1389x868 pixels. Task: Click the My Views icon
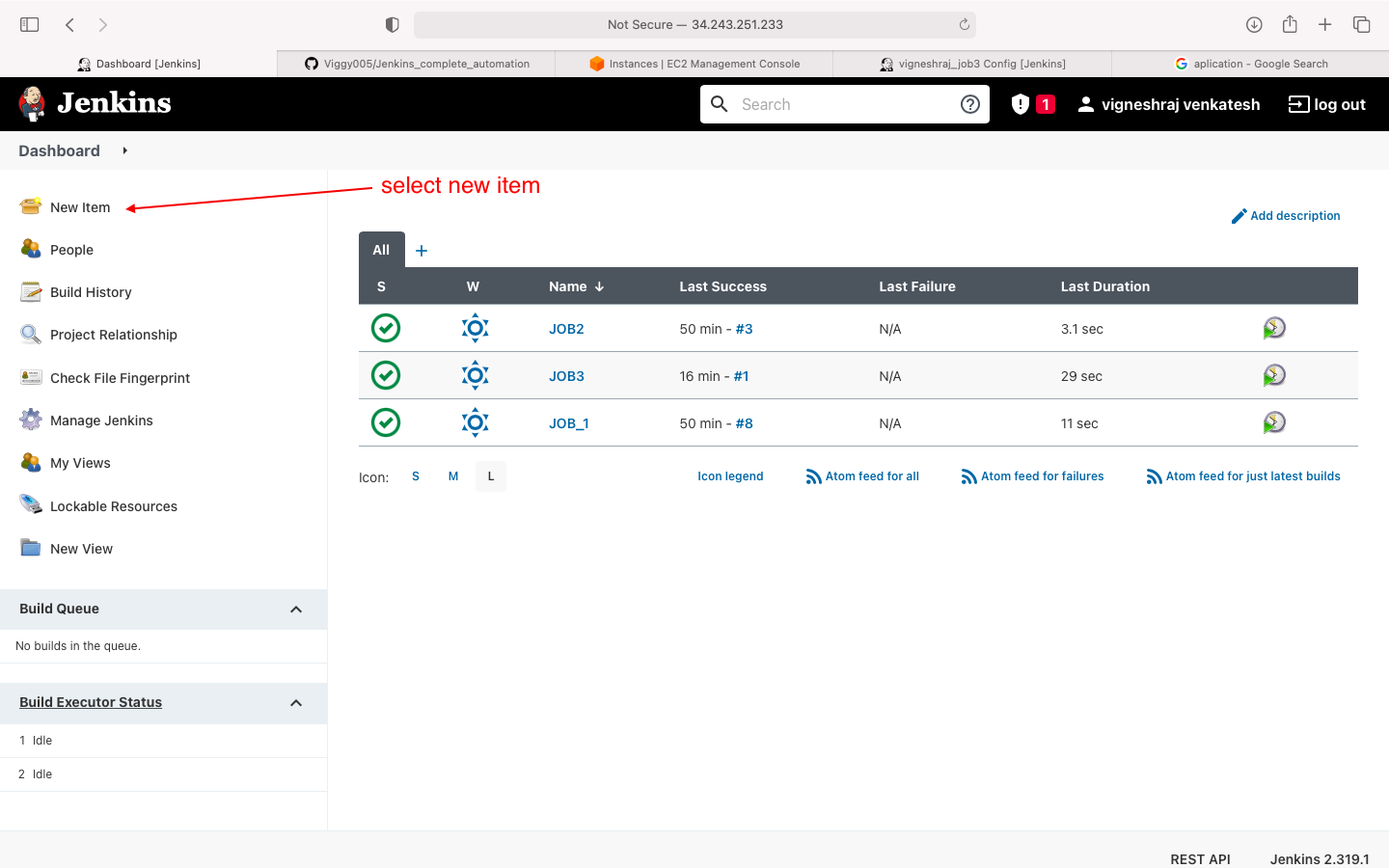click(x=31, y=462)
